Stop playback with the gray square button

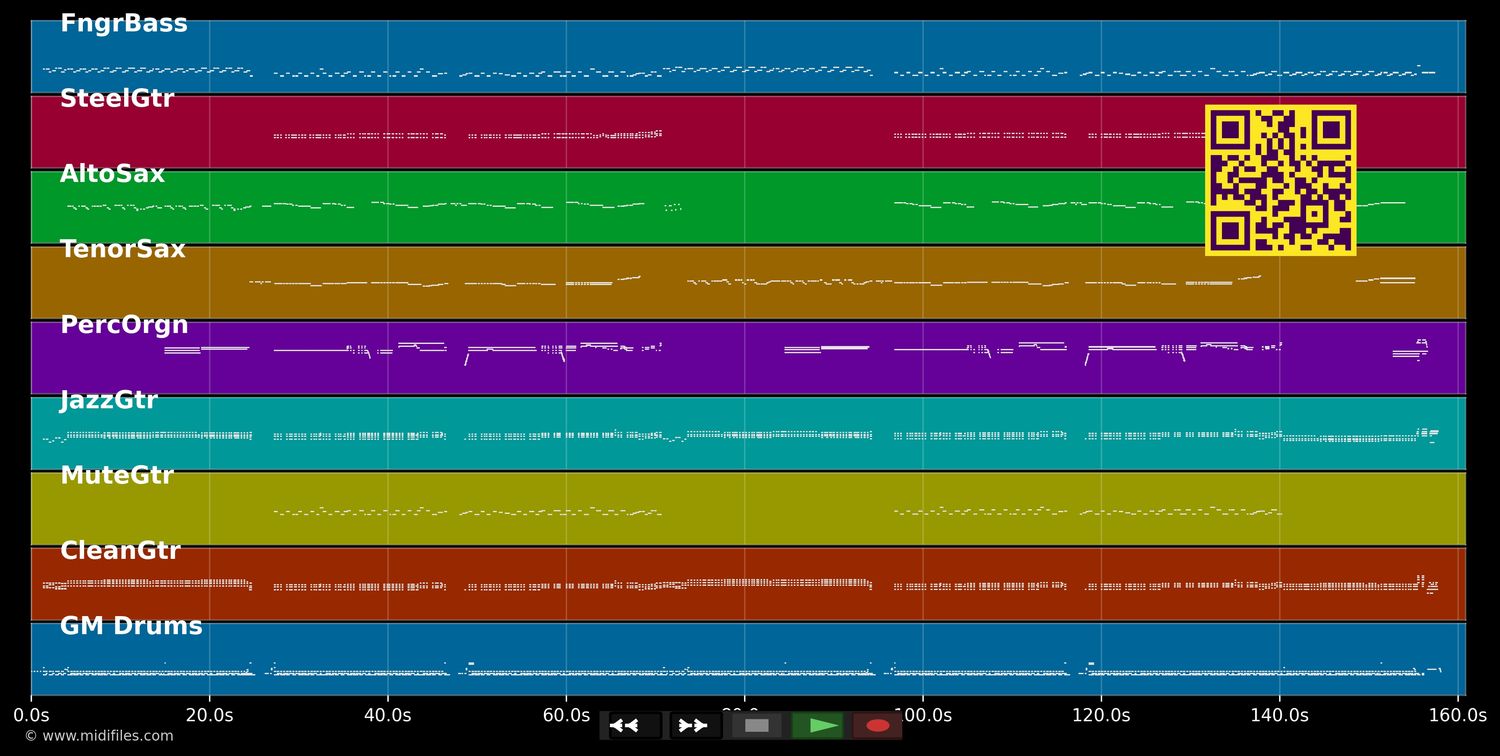click(757, 726)
